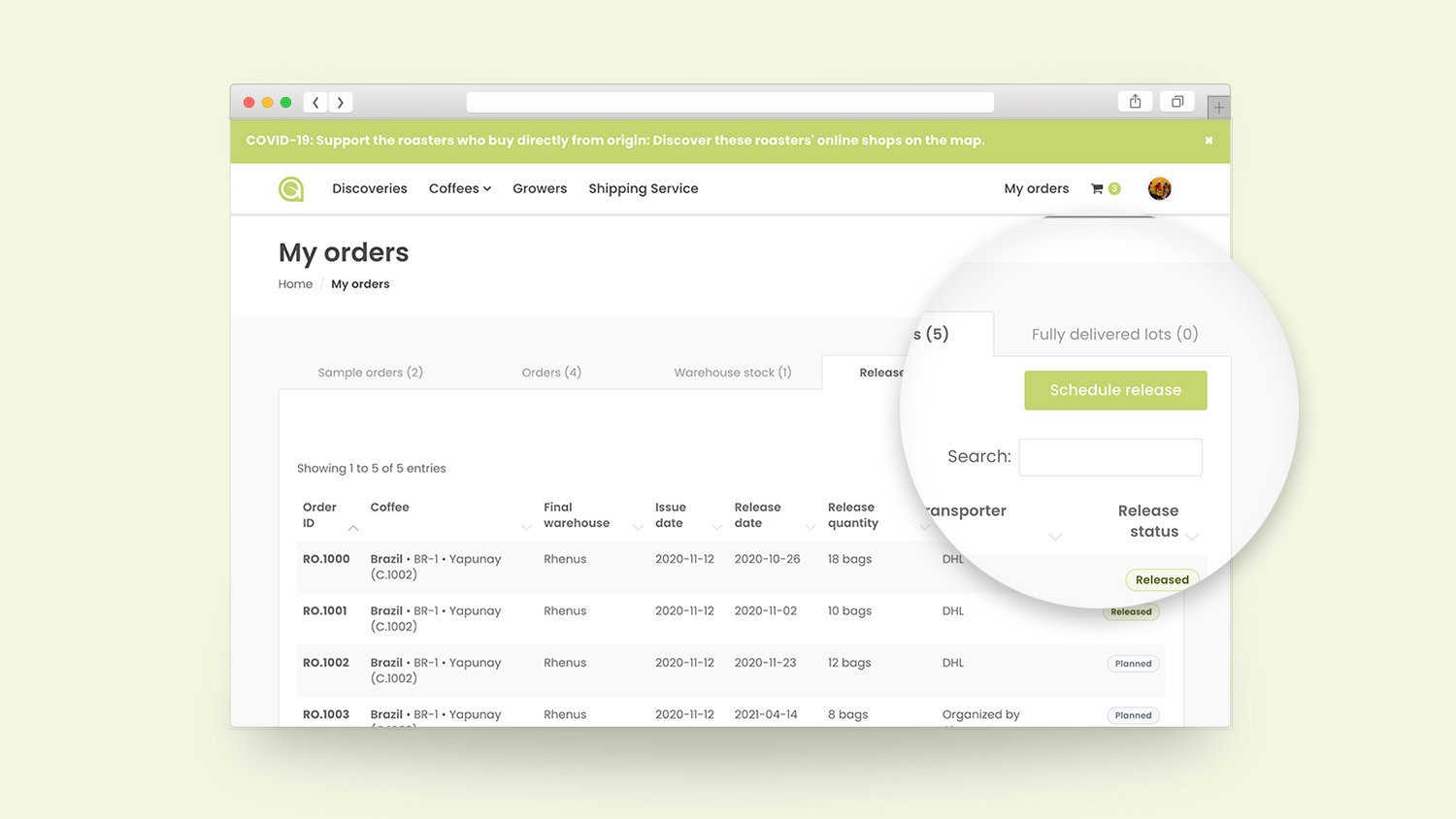The width and height of the screenshot is (1456, 819).
Task: Open Discoveries in the navigation
Action: pyautogui.click(x=370, y=188)
